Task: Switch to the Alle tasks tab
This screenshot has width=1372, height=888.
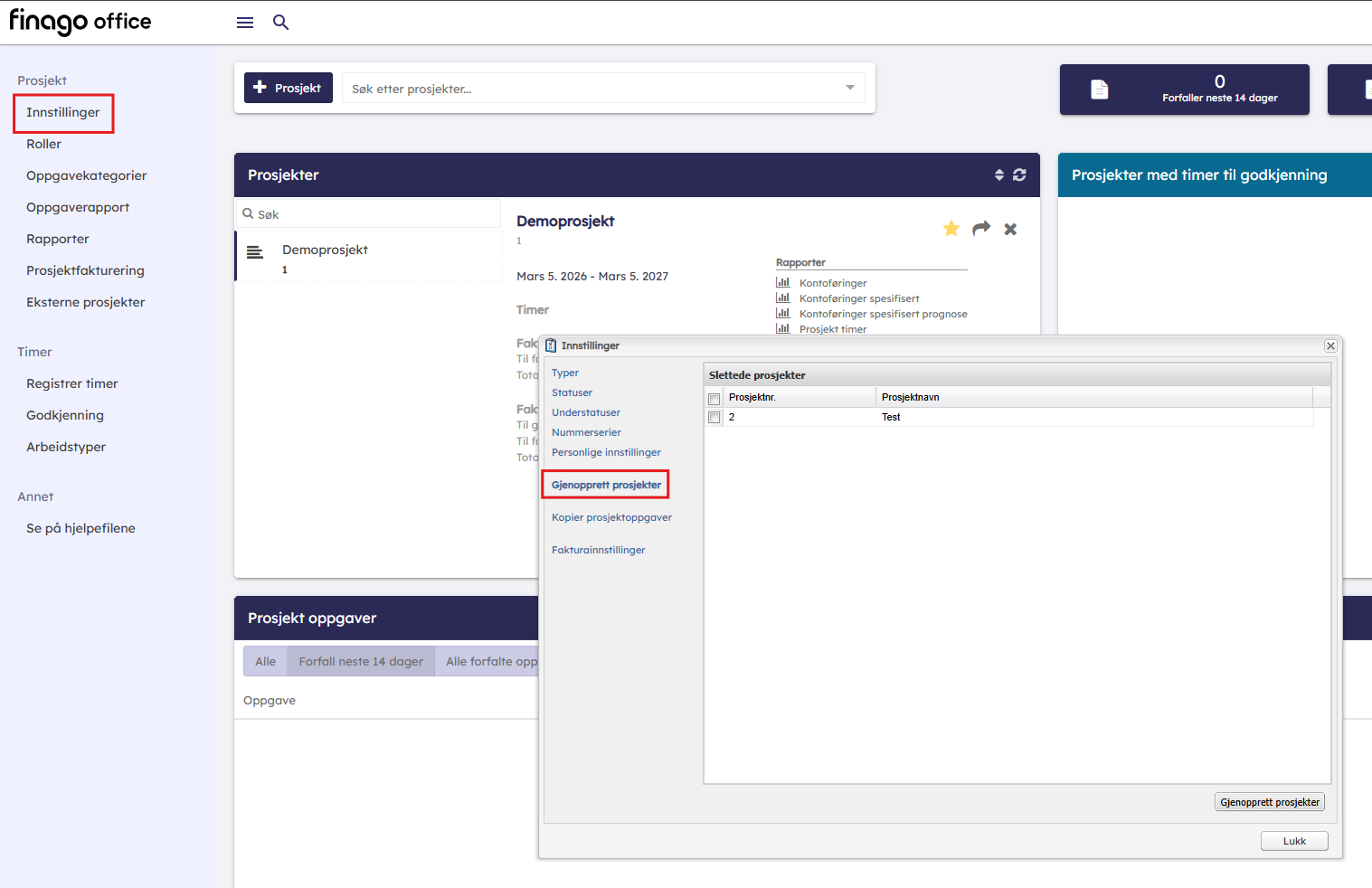Action: point(265,661)
